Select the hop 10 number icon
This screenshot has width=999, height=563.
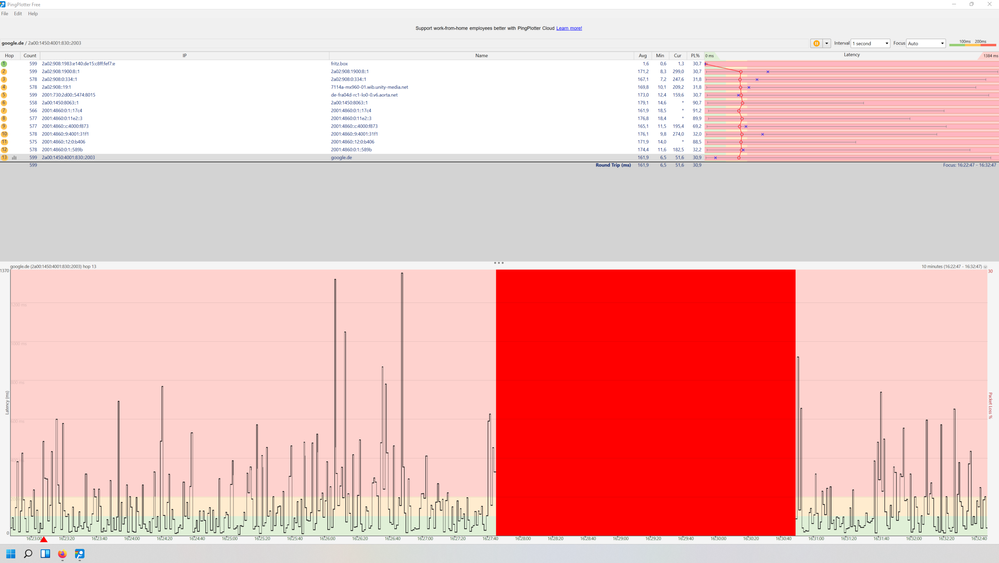[x=4, y=134]
